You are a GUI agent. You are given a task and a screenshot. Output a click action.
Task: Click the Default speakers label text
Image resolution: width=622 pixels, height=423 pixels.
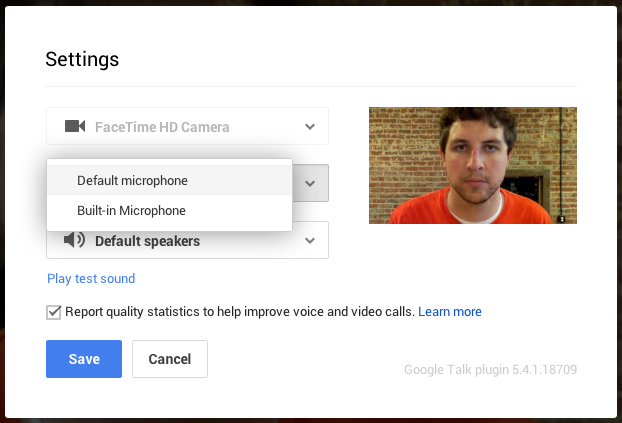tap(148, 241)
